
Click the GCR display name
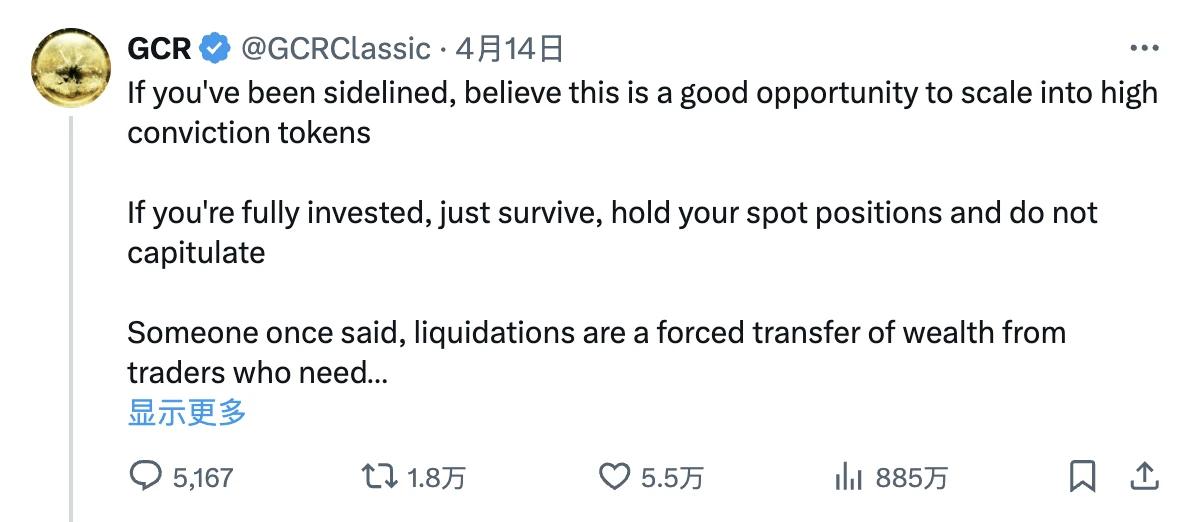(159, 47)
